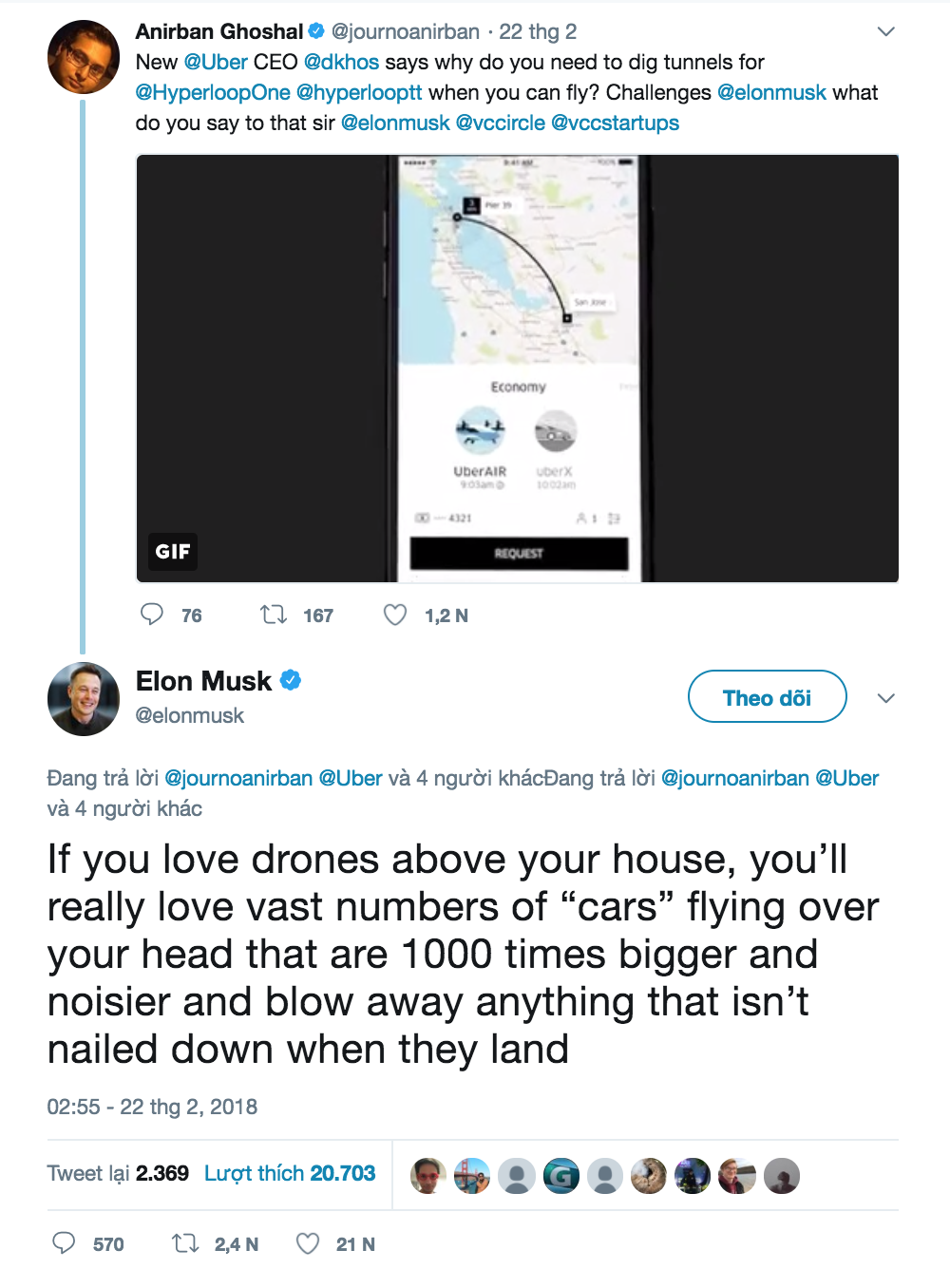950x1288 pixels.
Task: Click the reply icon under Anirban's tweet
Action: [152, 615]
